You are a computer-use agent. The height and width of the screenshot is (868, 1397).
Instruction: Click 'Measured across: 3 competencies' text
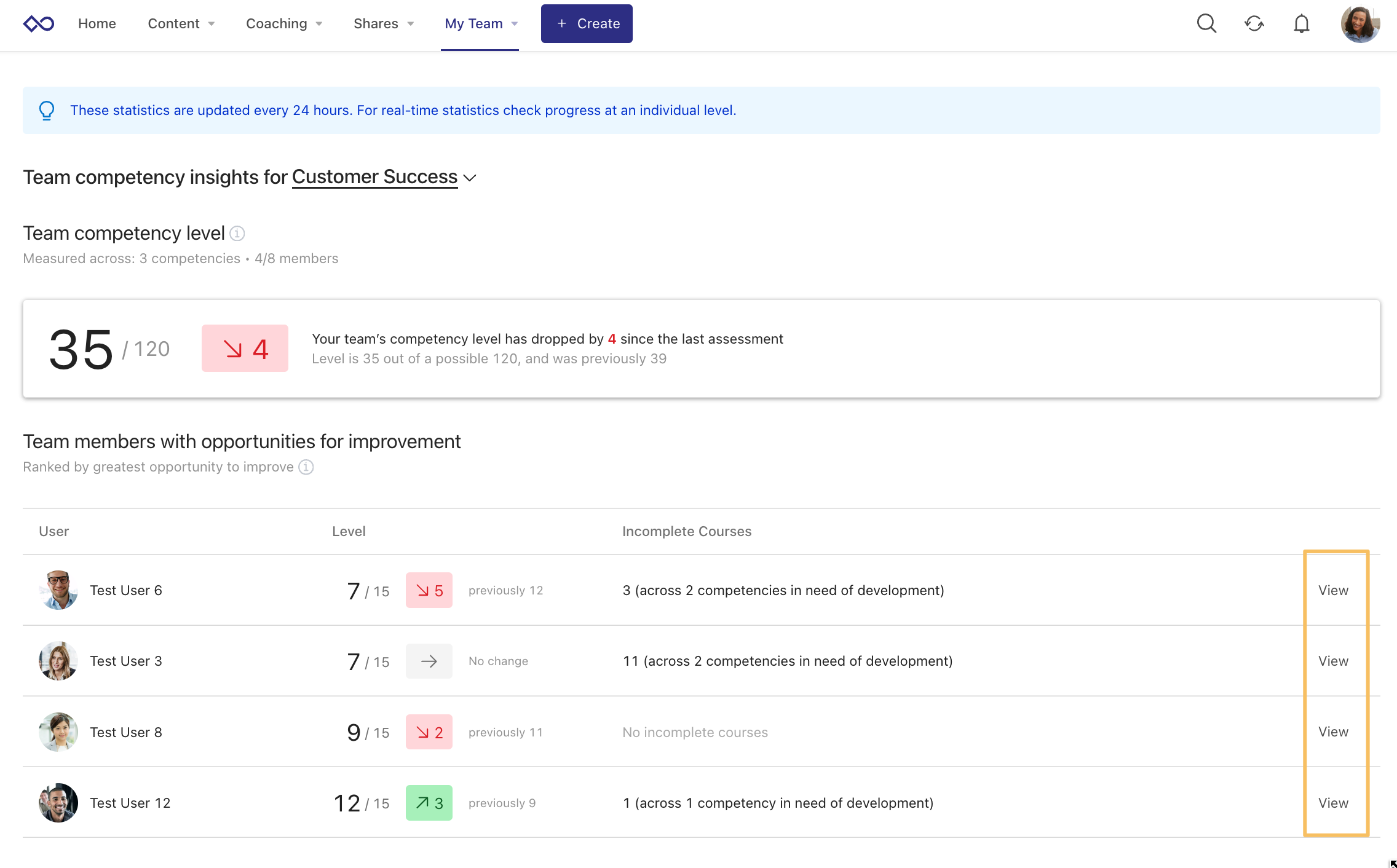click(132, 259)
